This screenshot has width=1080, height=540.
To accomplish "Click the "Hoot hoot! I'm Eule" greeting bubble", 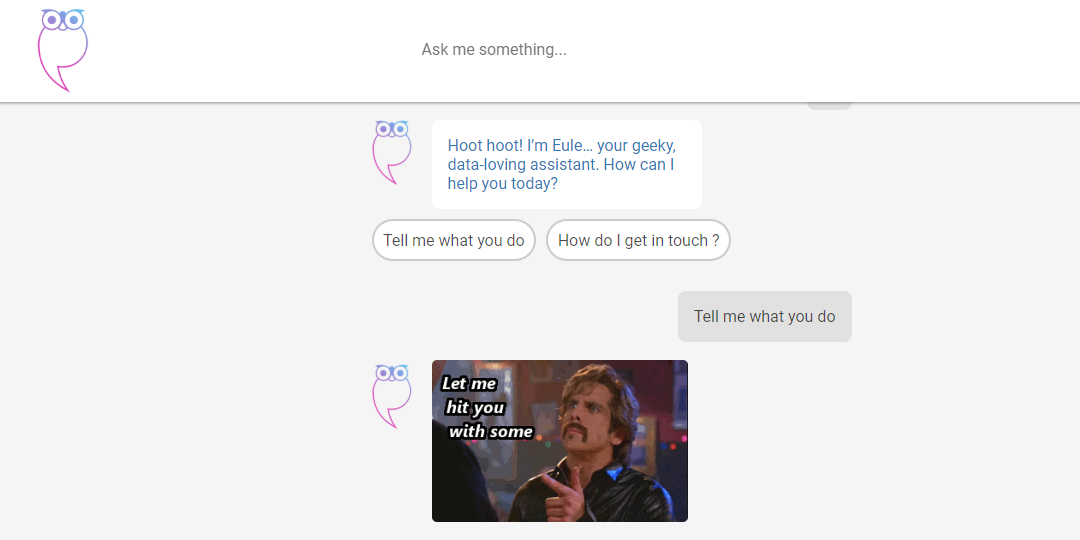I will tap(567, 165).
